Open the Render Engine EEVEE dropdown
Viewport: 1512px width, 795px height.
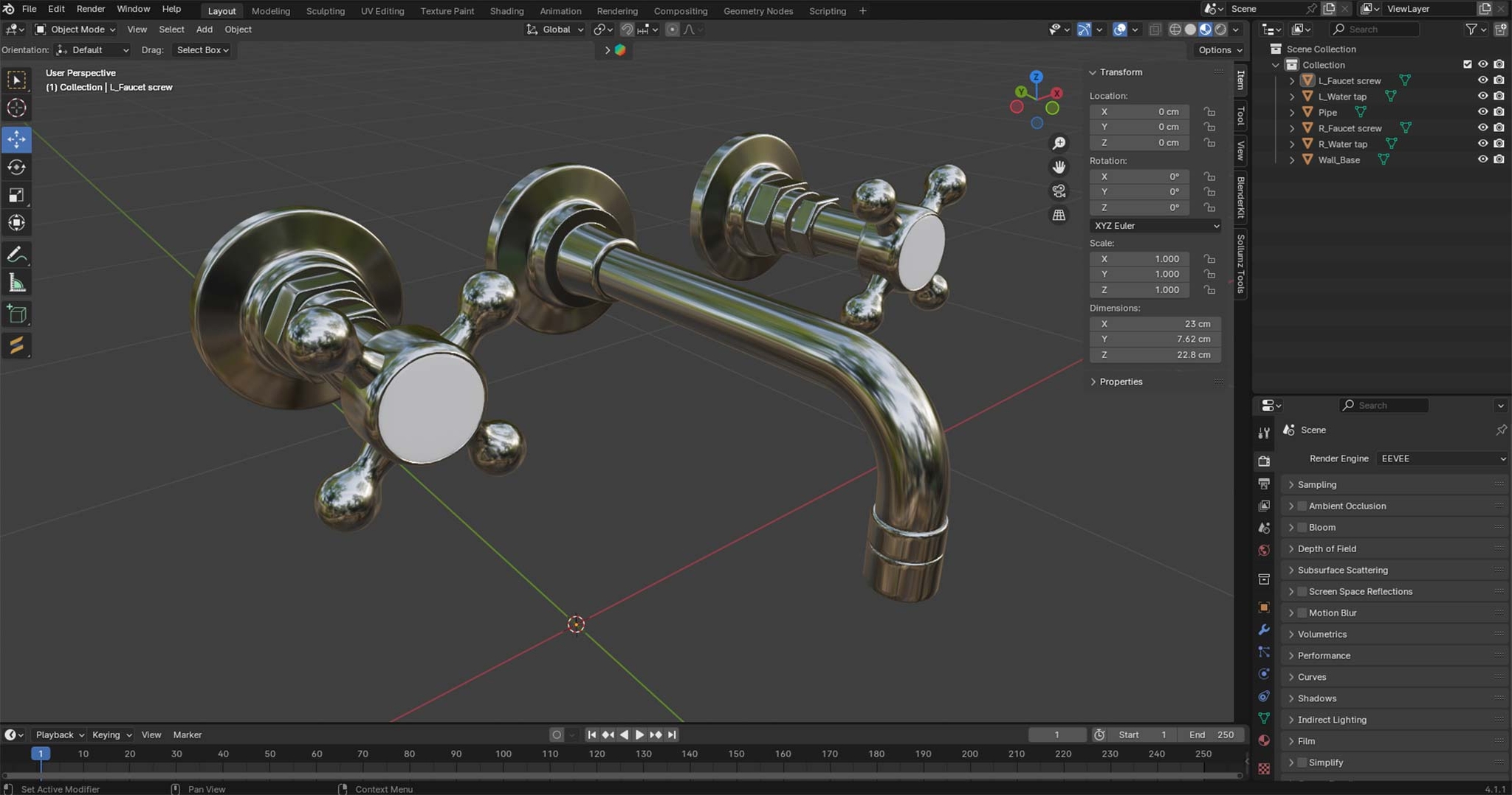pyautogui.click(x=1443, y=459)
